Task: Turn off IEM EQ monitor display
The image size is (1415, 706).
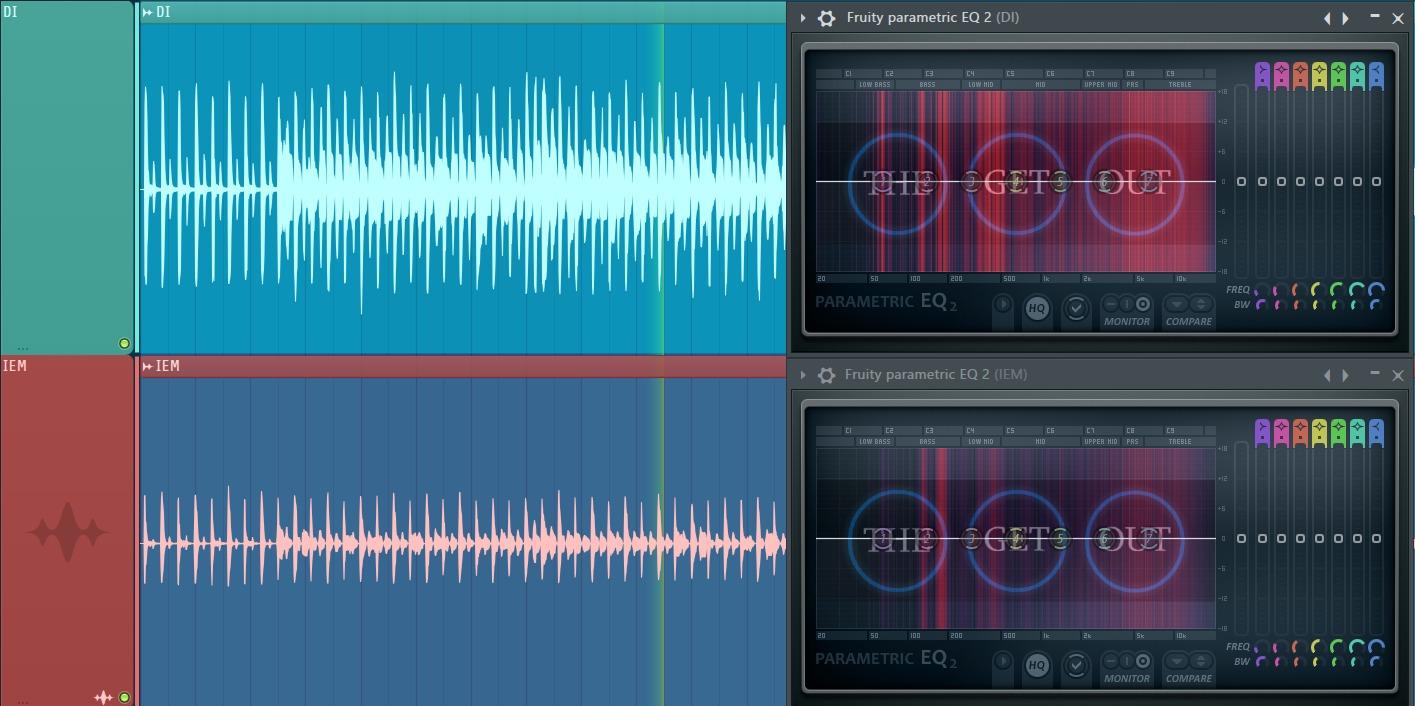Action: click(x=1110, y=660)
